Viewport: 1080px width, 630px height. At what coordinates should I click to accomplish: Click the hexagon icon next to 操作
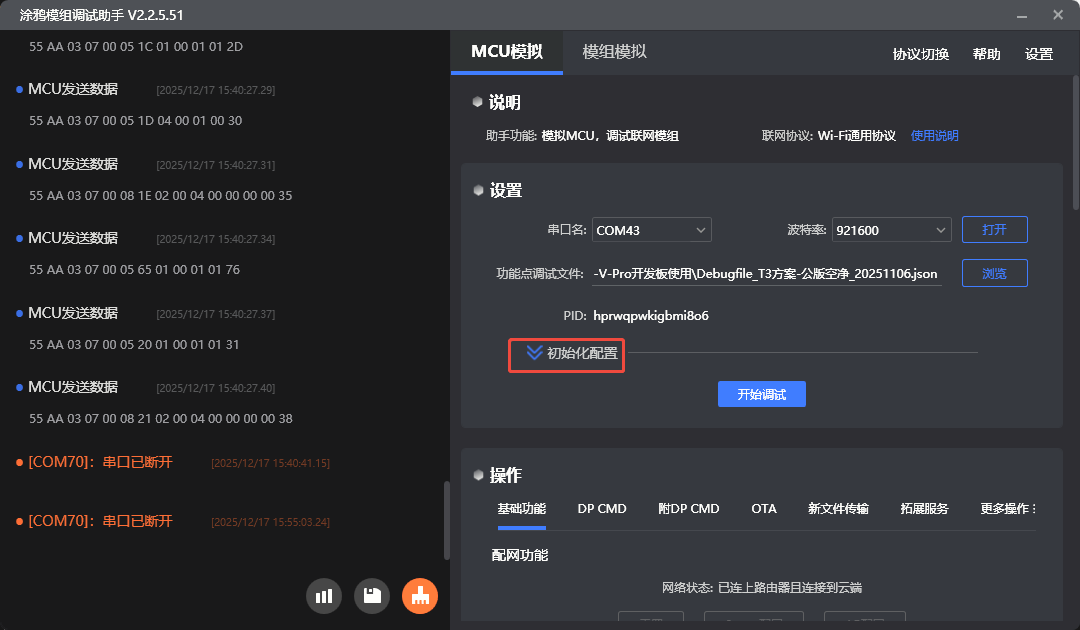(478, 475)
